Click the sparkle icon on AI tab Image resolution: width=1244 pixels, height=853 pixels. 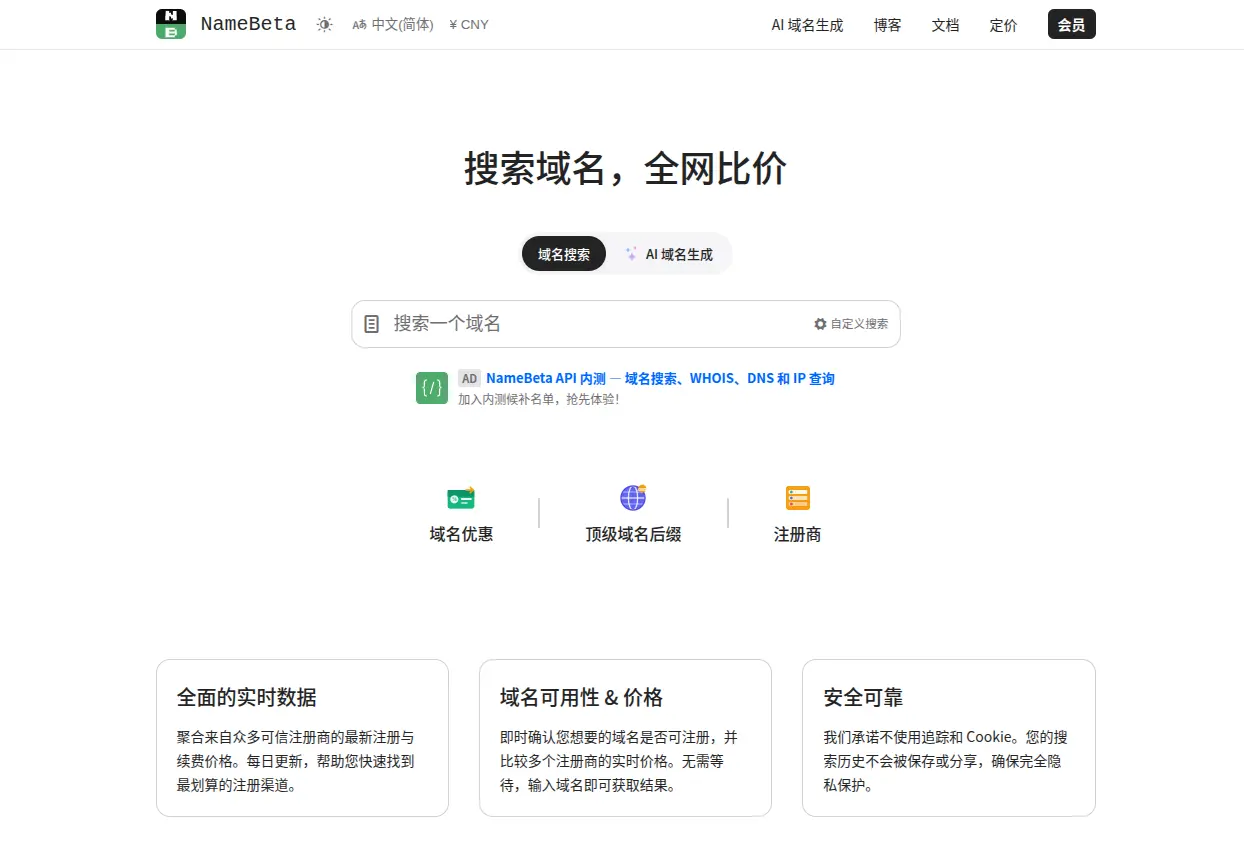point(631,254)
